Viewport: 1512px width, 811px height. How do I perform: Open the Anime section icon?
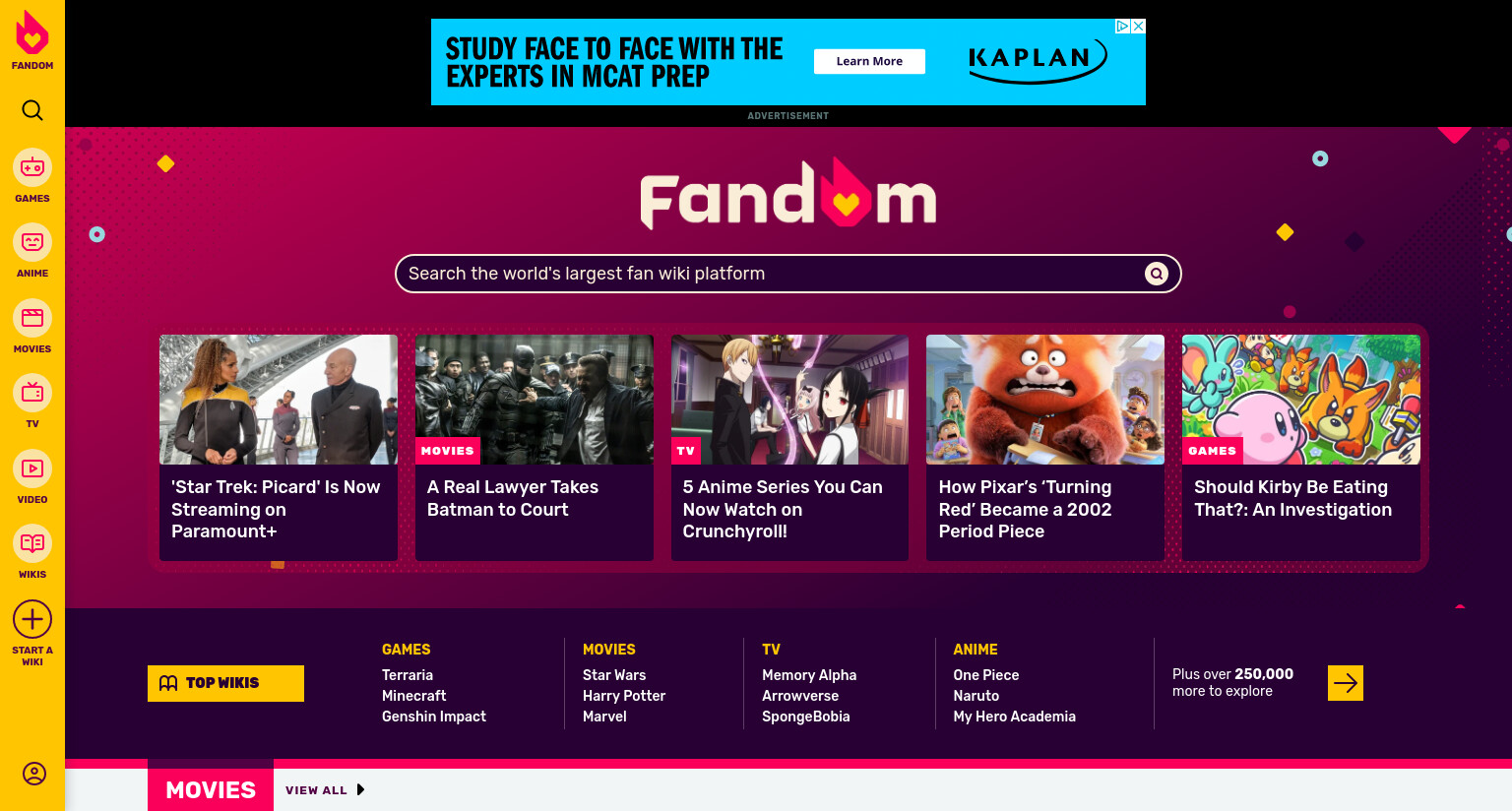pyautogui.click(x=32, y=242)
